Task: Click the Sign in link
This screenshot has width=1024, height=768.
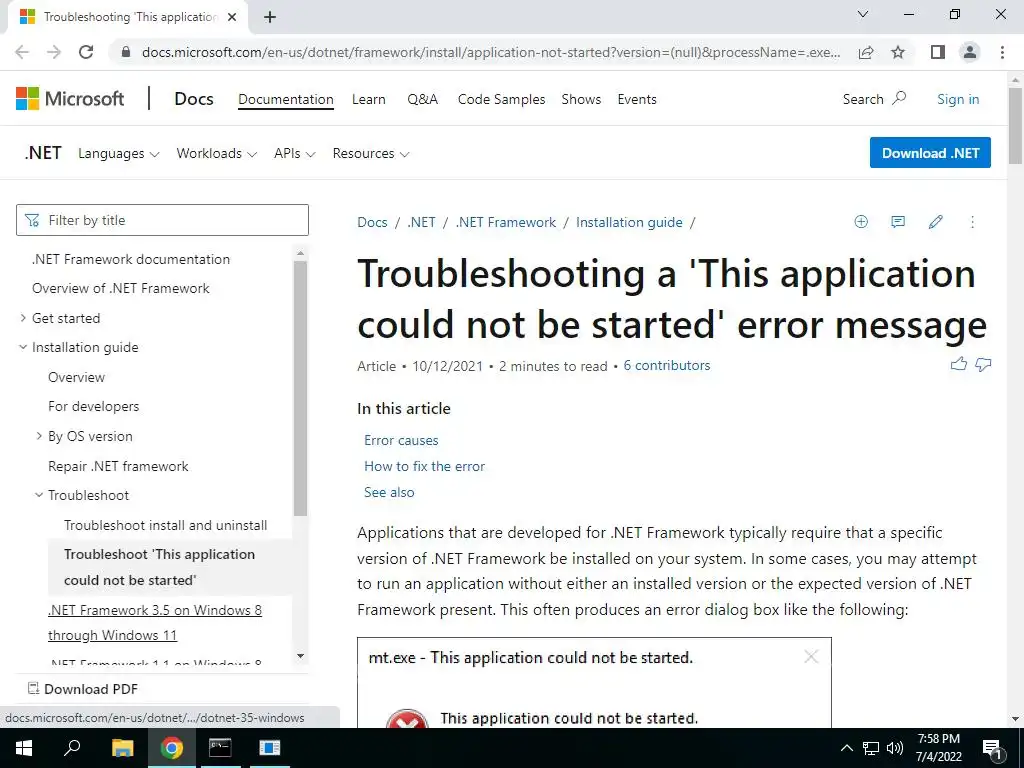Action: (x=958, y=99)
